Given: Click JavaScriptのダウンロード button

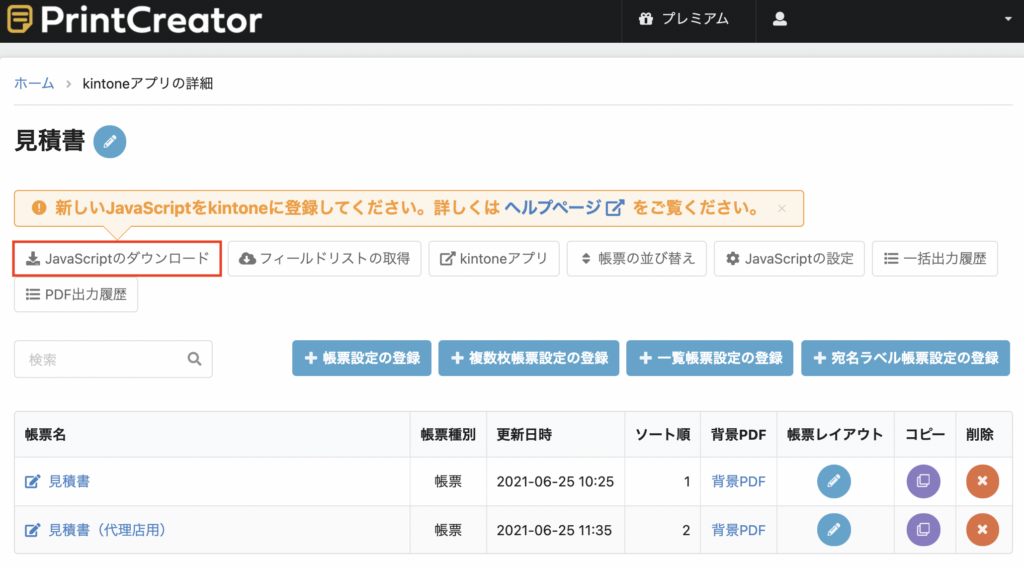Looking at the screenshot, I should [117, 259].
